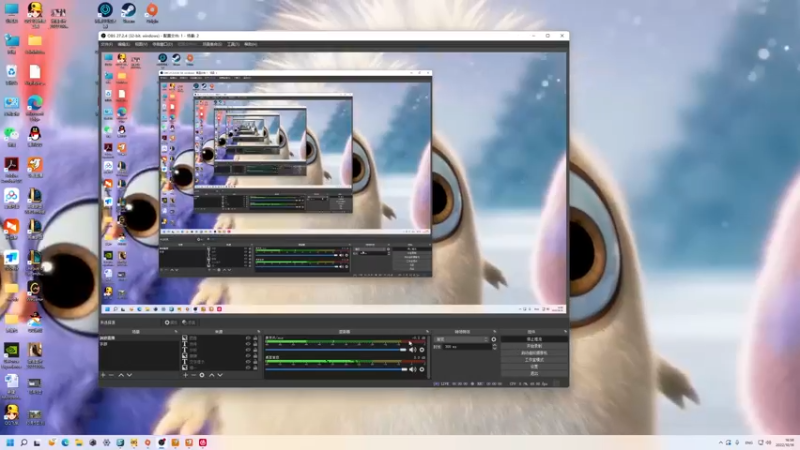Open the scene transition type dropdown
This screenshot has height=450, width=800.
[462, 339]
